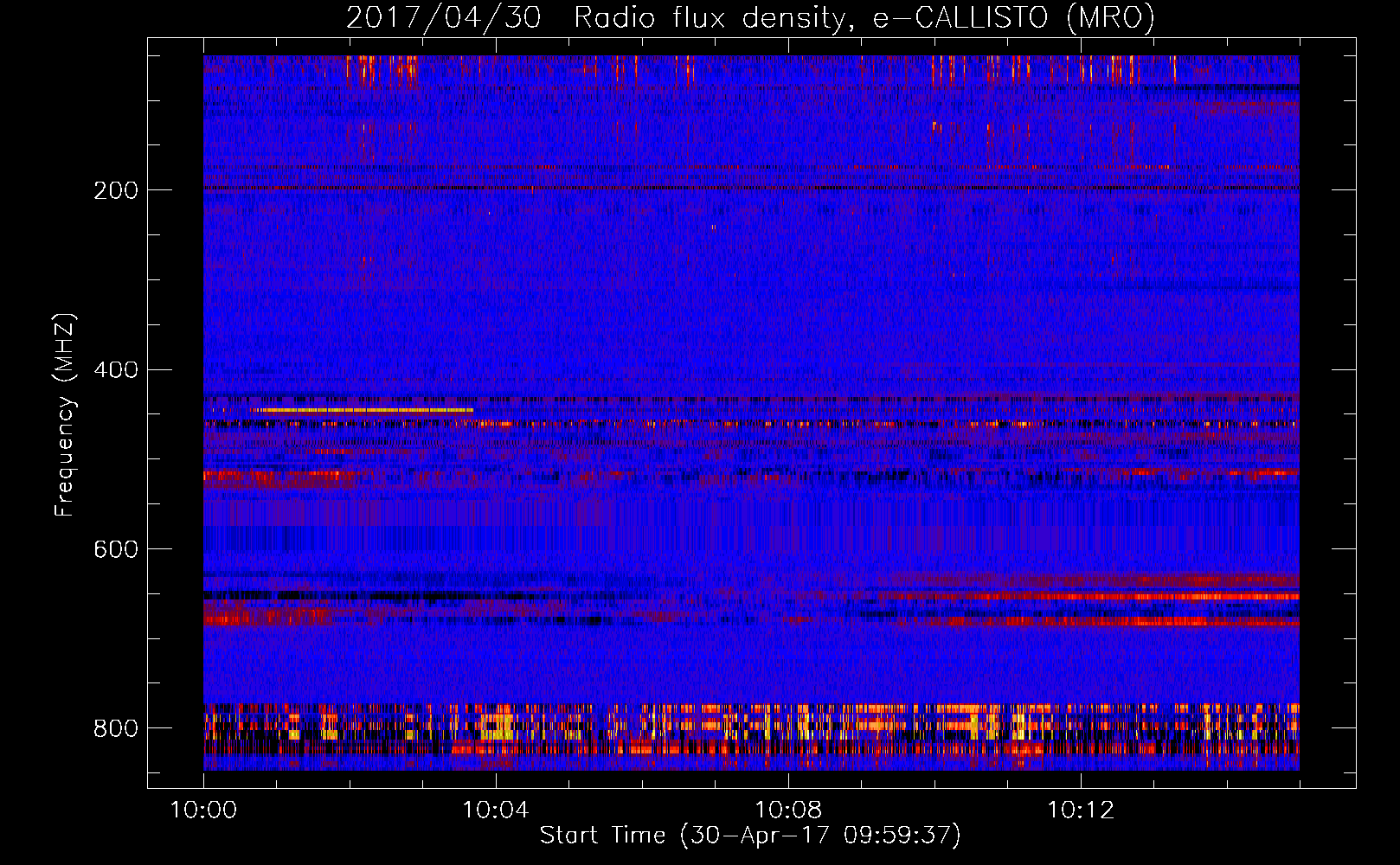Click the 10:08 time tick label

(x=788, y=811)
